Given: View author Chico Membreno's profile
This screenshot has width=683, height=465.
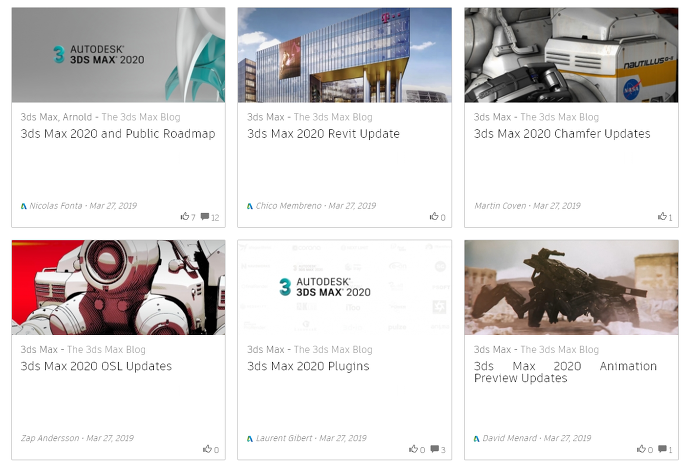Looking at the screenshot, I should [x=288, y=206].
